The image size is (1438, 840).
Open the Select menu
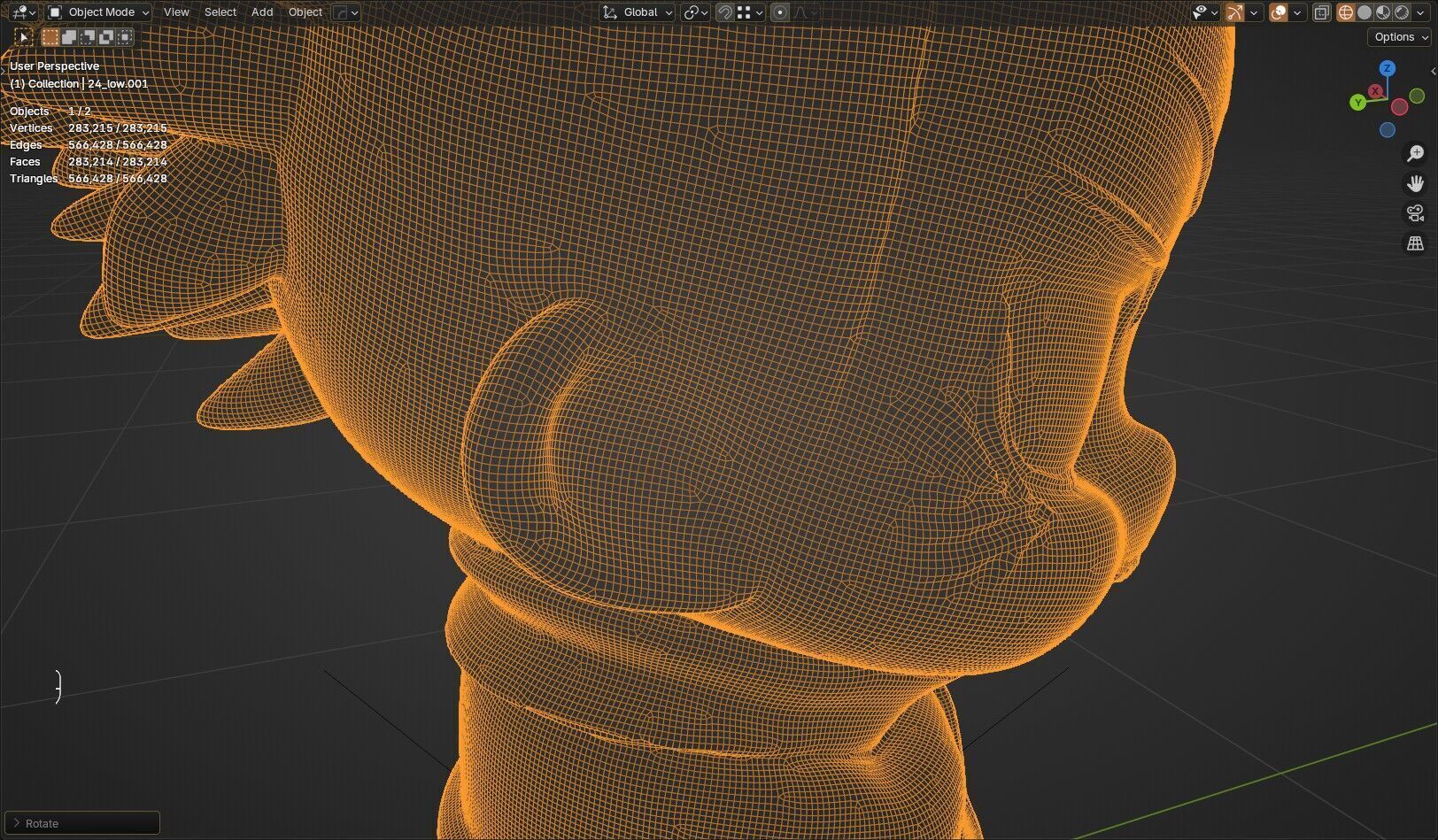point(220,12)
